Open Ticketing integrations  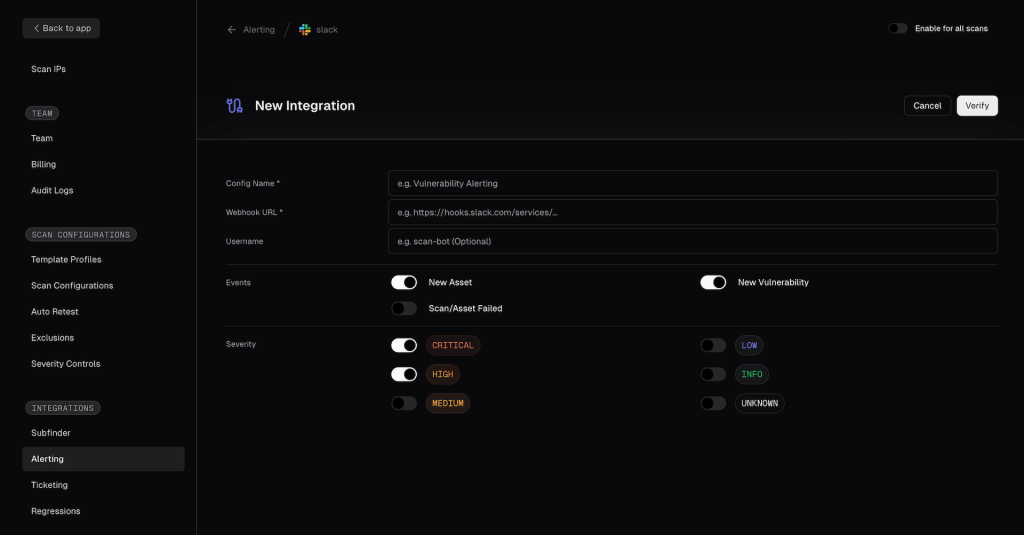[x=49, y=485]
